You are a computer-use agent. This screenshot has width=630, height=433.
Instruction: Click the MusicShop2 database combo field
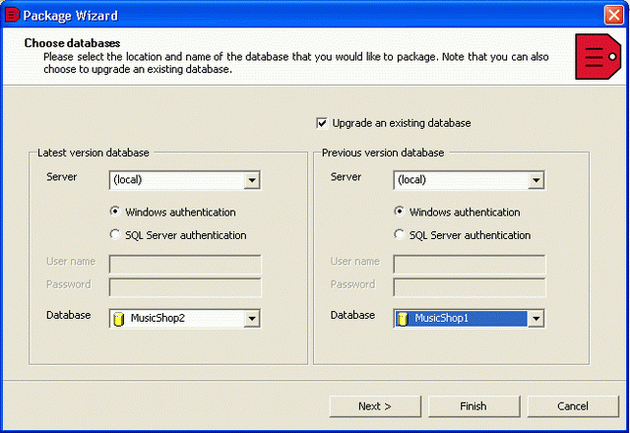click(x=184, y=319)
